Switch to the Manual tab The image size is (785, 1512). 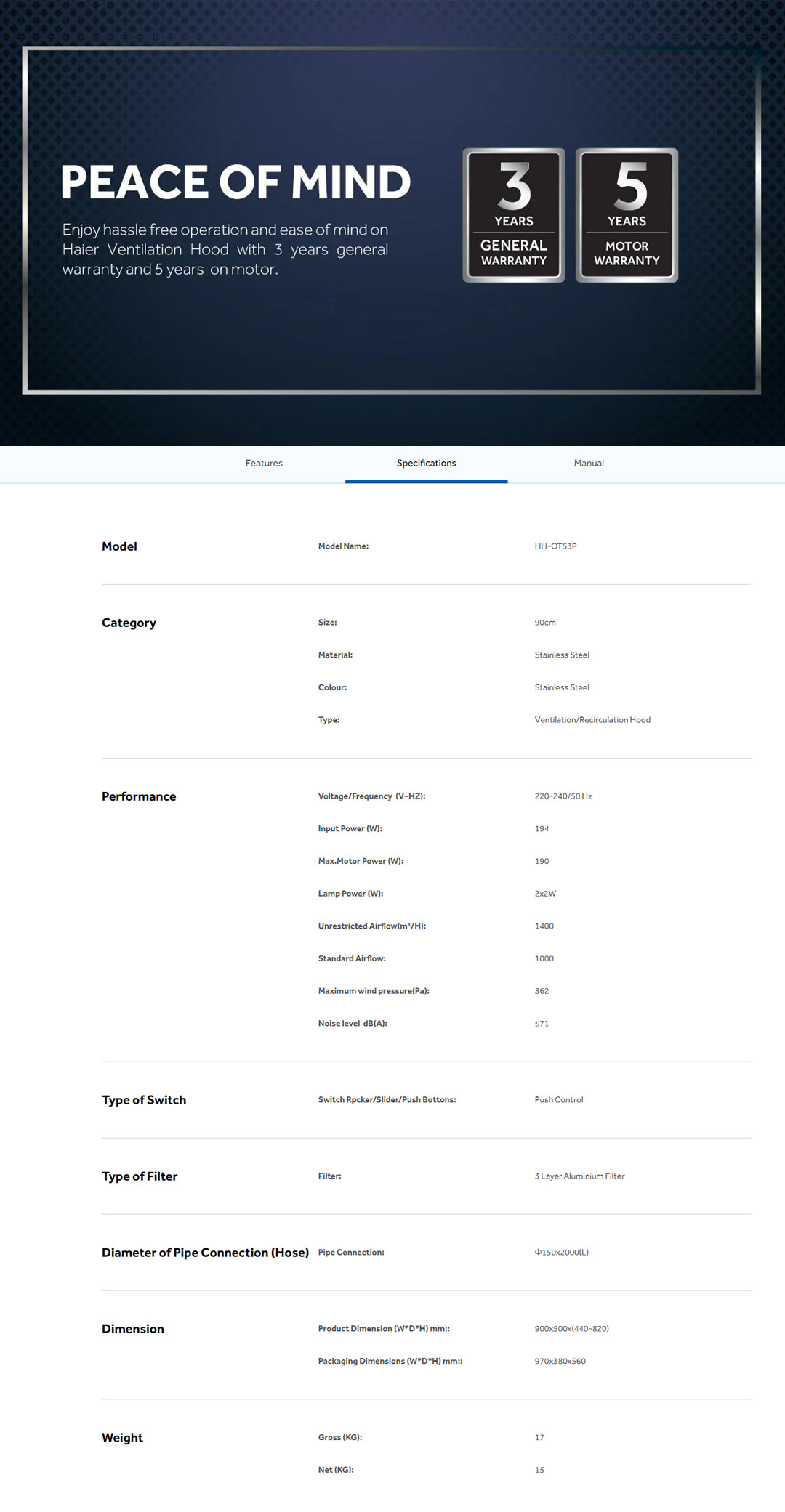point(589,463)
